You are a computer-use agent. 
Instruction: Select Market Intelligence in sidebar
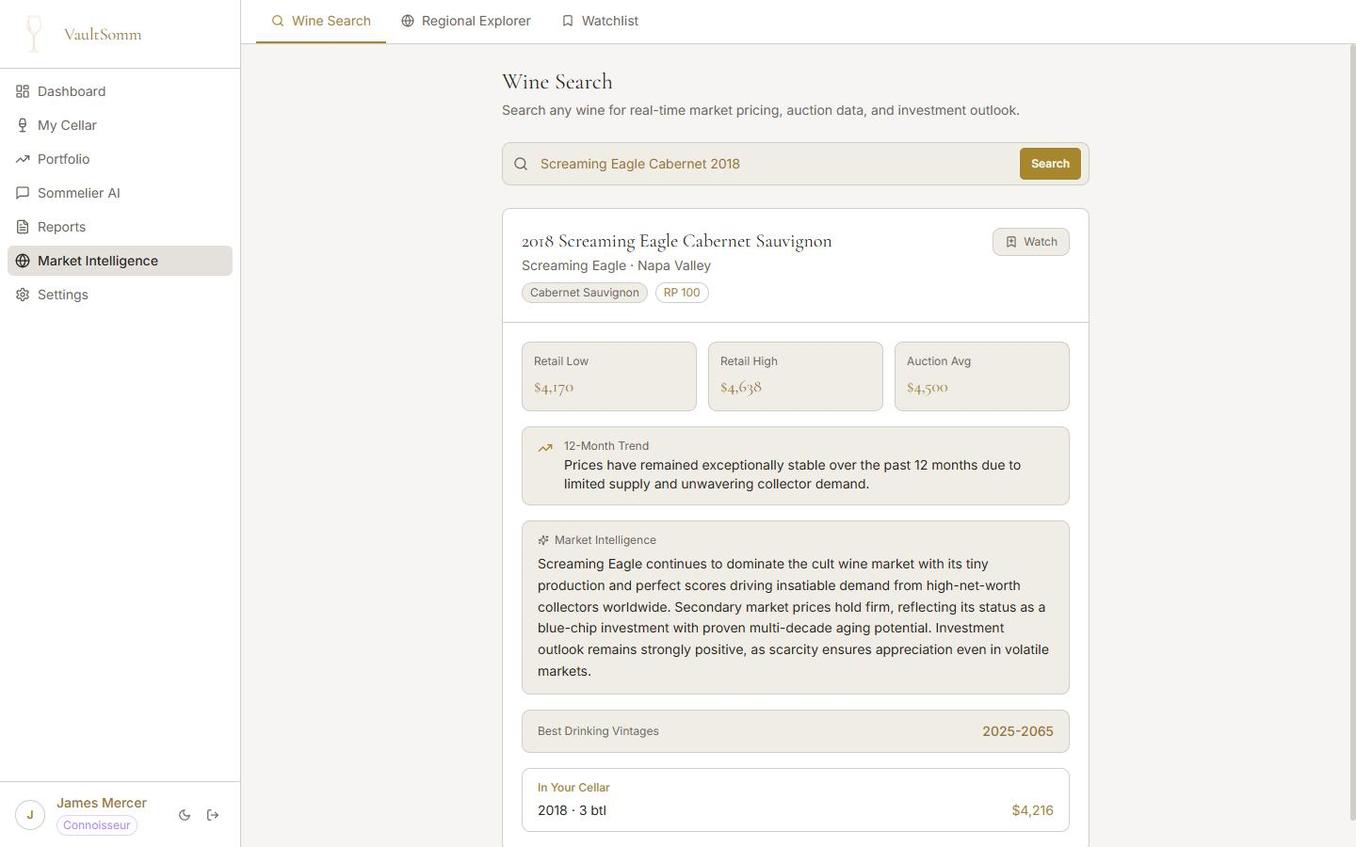(x=120, y=261)
